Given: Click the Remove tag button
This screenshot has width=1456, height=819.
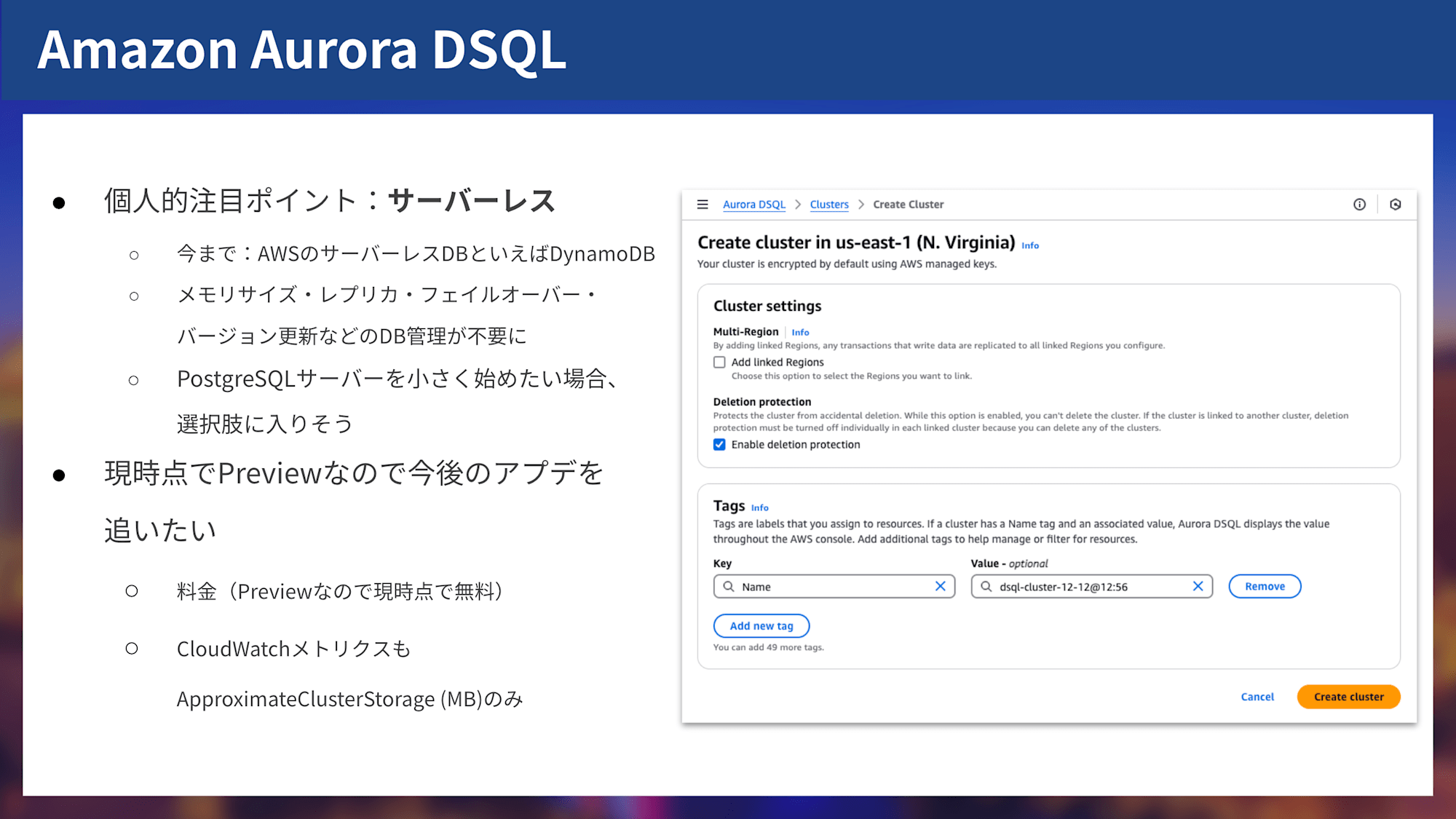Looking at the screenshot, I should (1265, 586).
